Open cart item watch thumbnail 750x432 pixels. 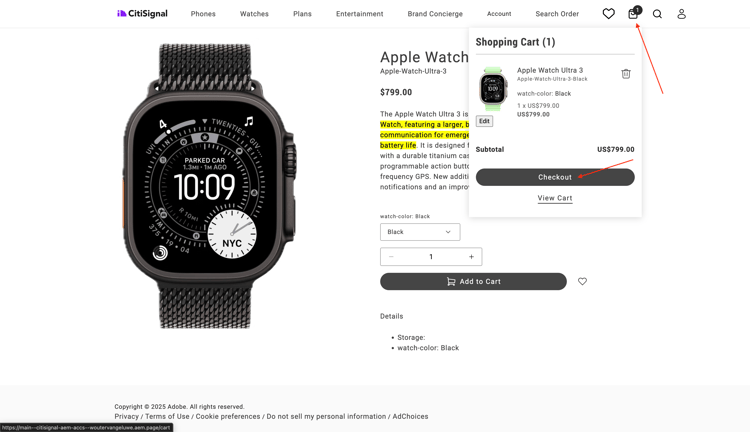point(493,89)
